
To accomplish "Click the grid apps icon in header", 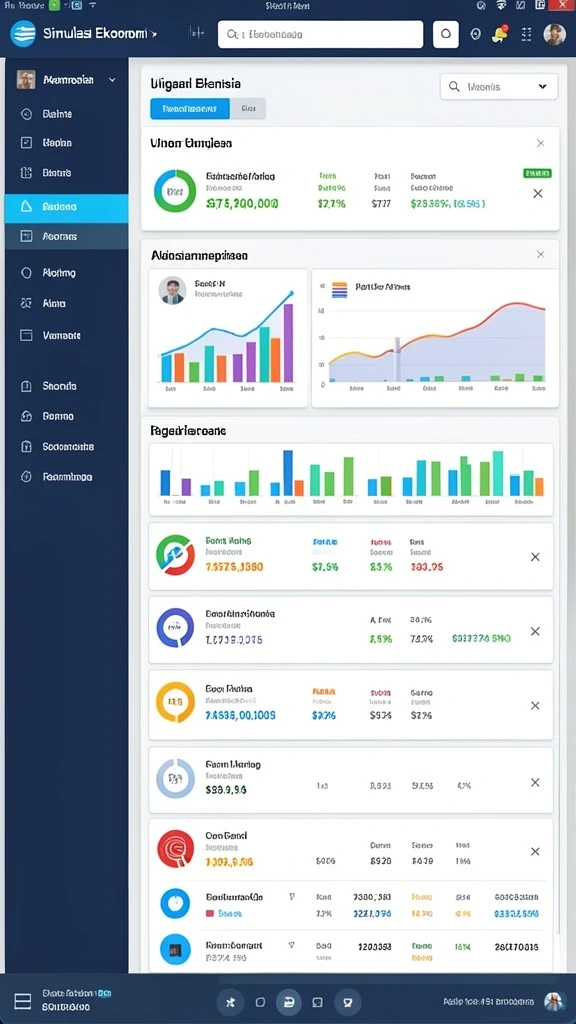I will pyautogui.click(x=526, y=34).
